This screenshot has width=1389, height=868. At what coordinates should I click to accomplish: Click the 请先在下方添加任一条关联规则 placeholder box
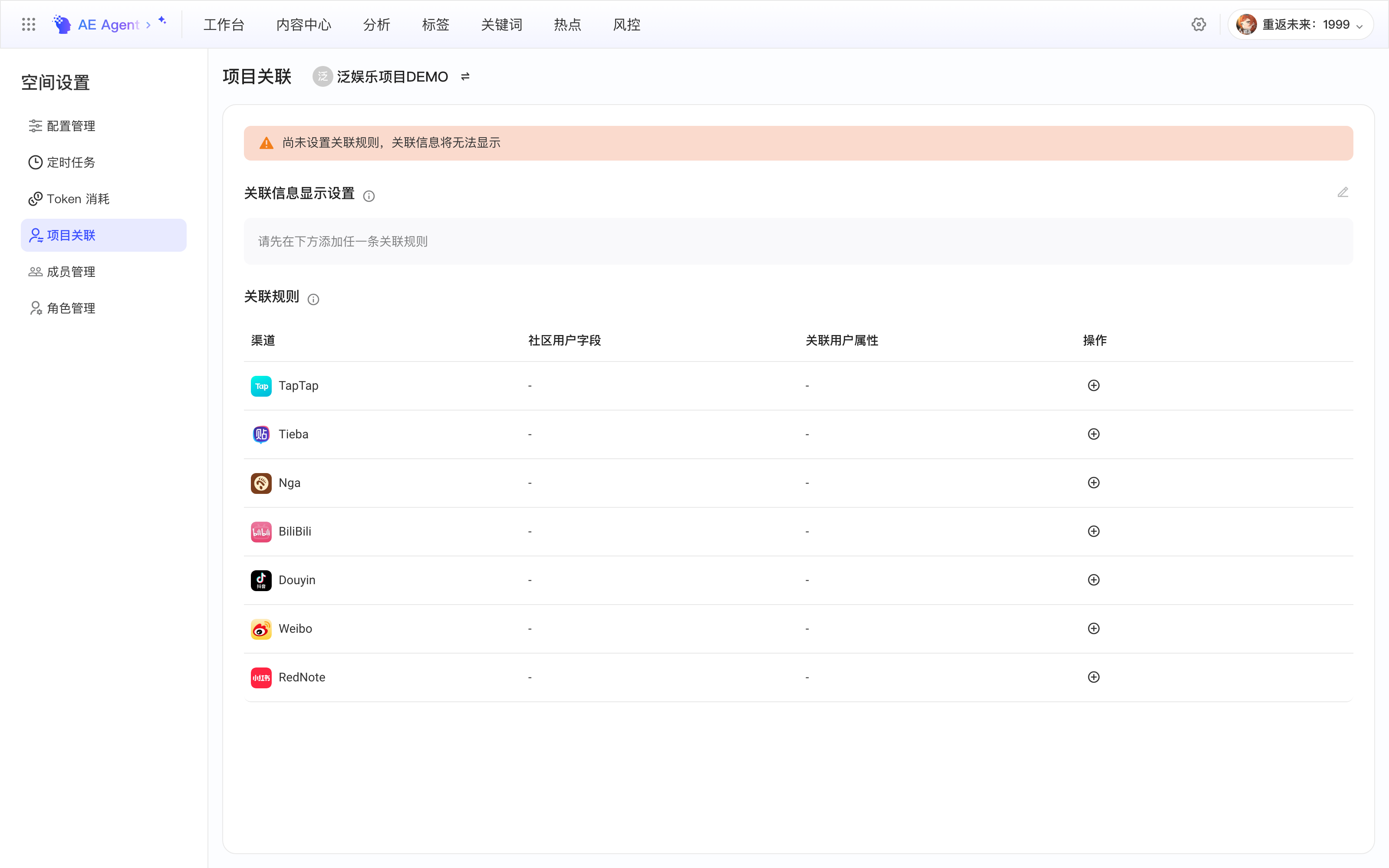coord(798,242)
